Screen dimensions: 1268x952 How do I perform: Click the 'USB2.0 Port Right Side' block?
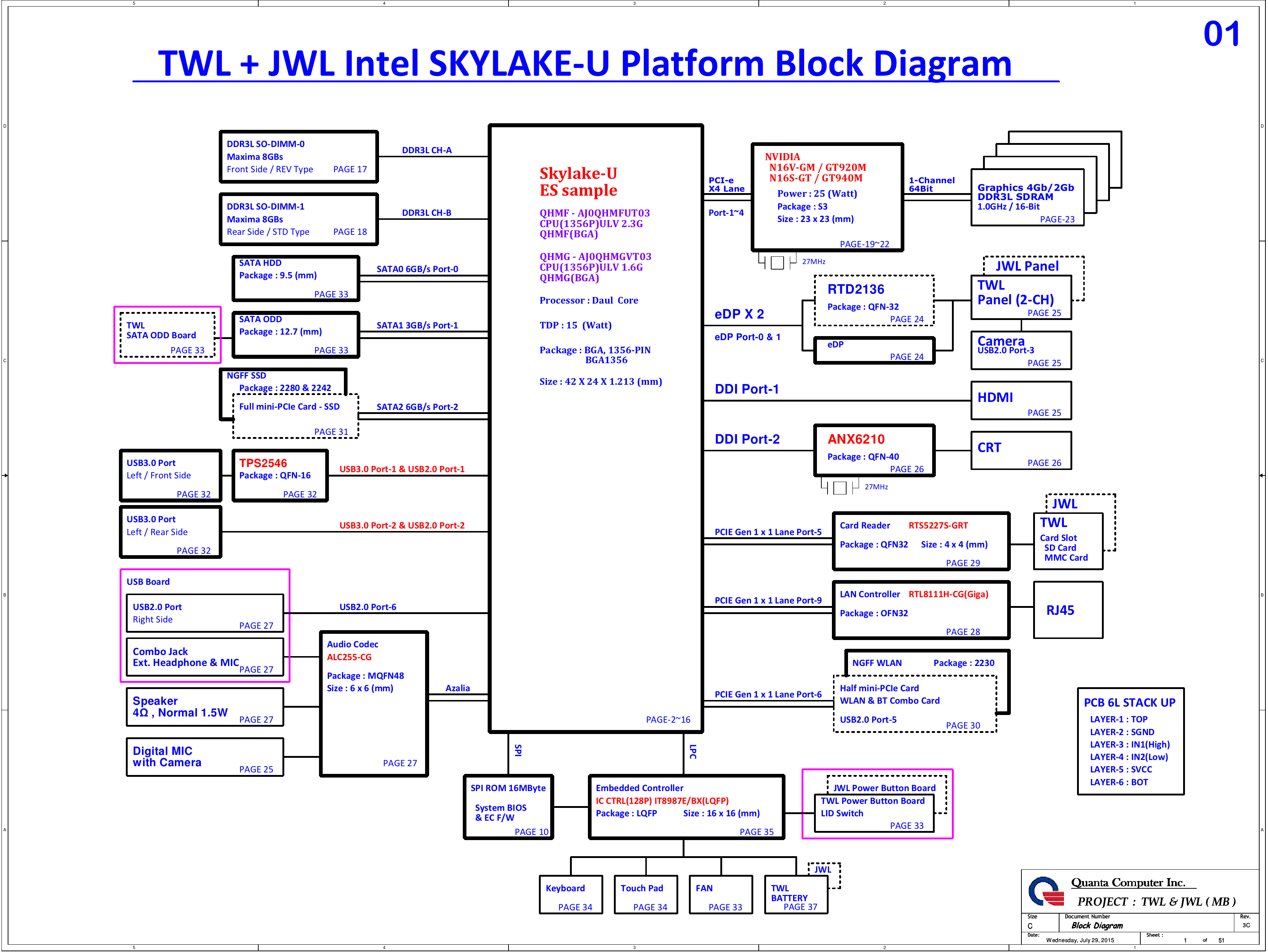(205, 613)
